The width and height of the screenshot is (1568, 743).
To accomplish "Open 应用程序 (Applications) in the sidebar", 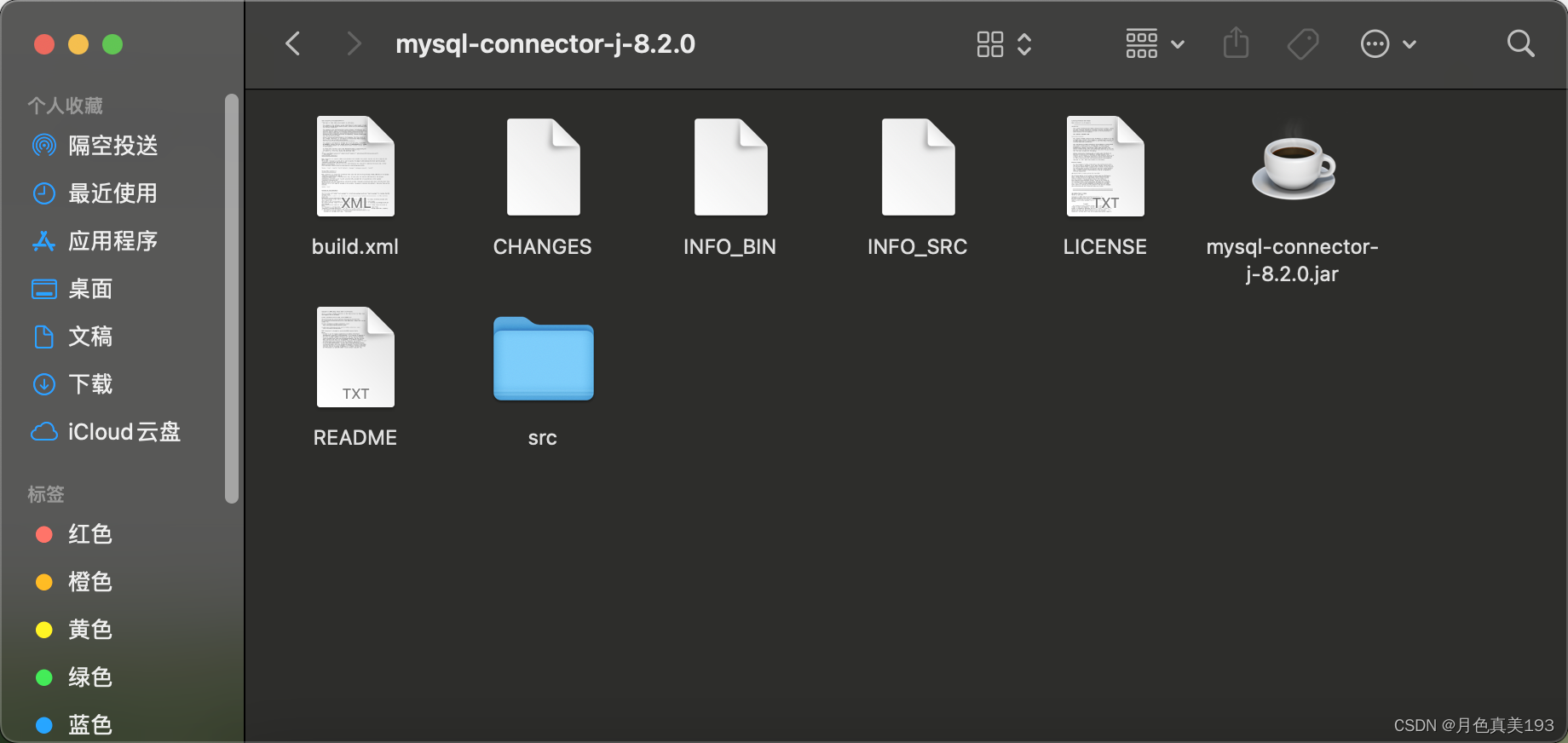I will (x=114, y=241).
